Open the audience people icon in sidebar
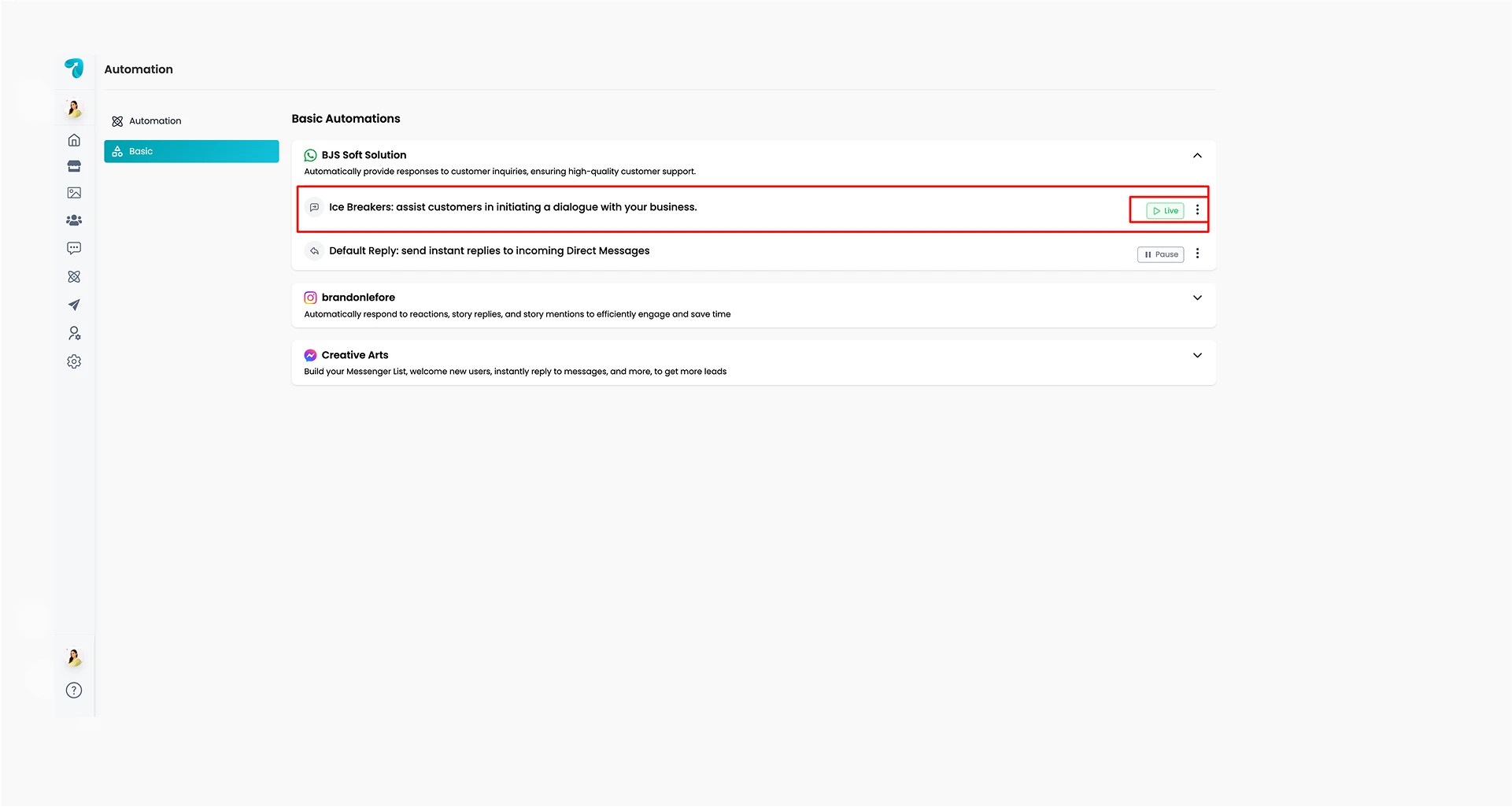 tap(74, 220)
